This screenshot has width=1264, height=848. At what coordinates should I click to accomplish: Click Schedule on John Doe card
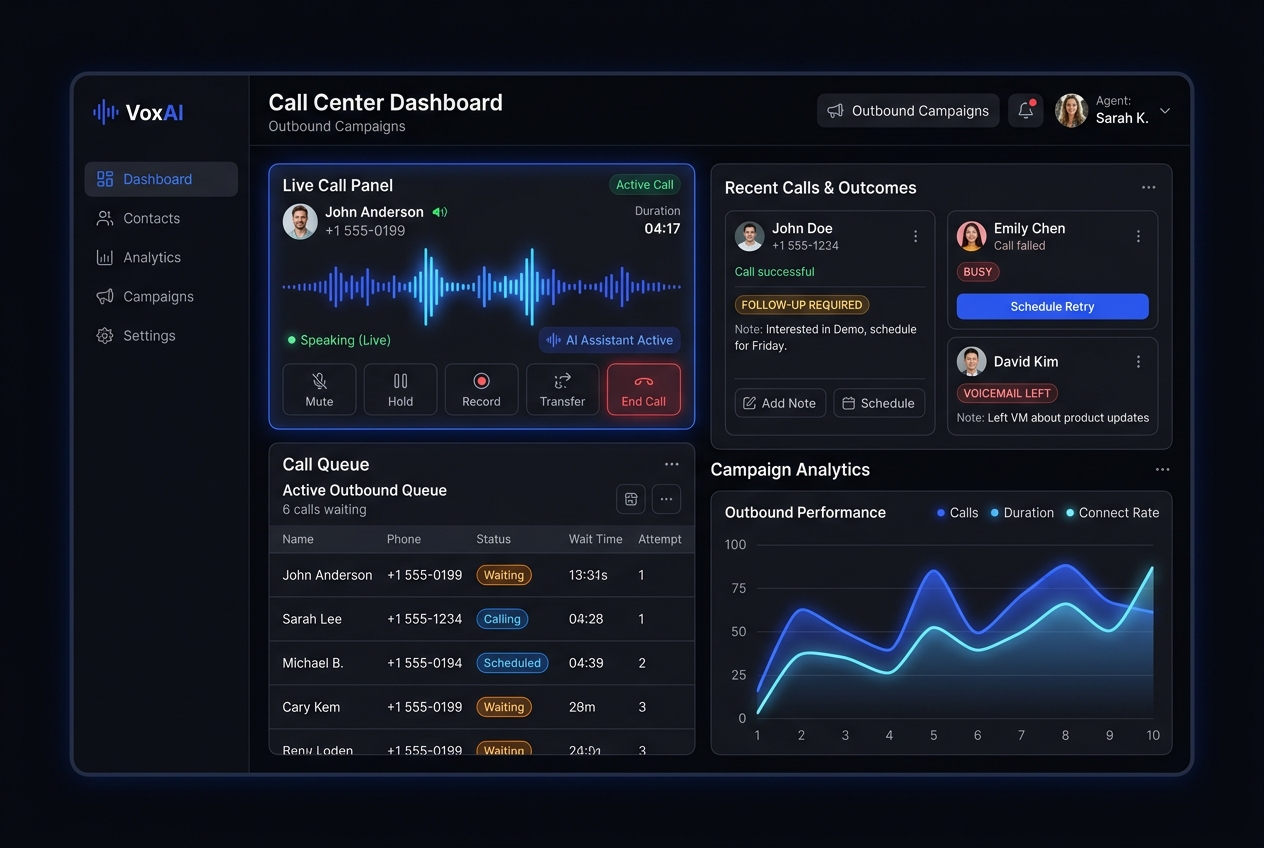[879, 403]
